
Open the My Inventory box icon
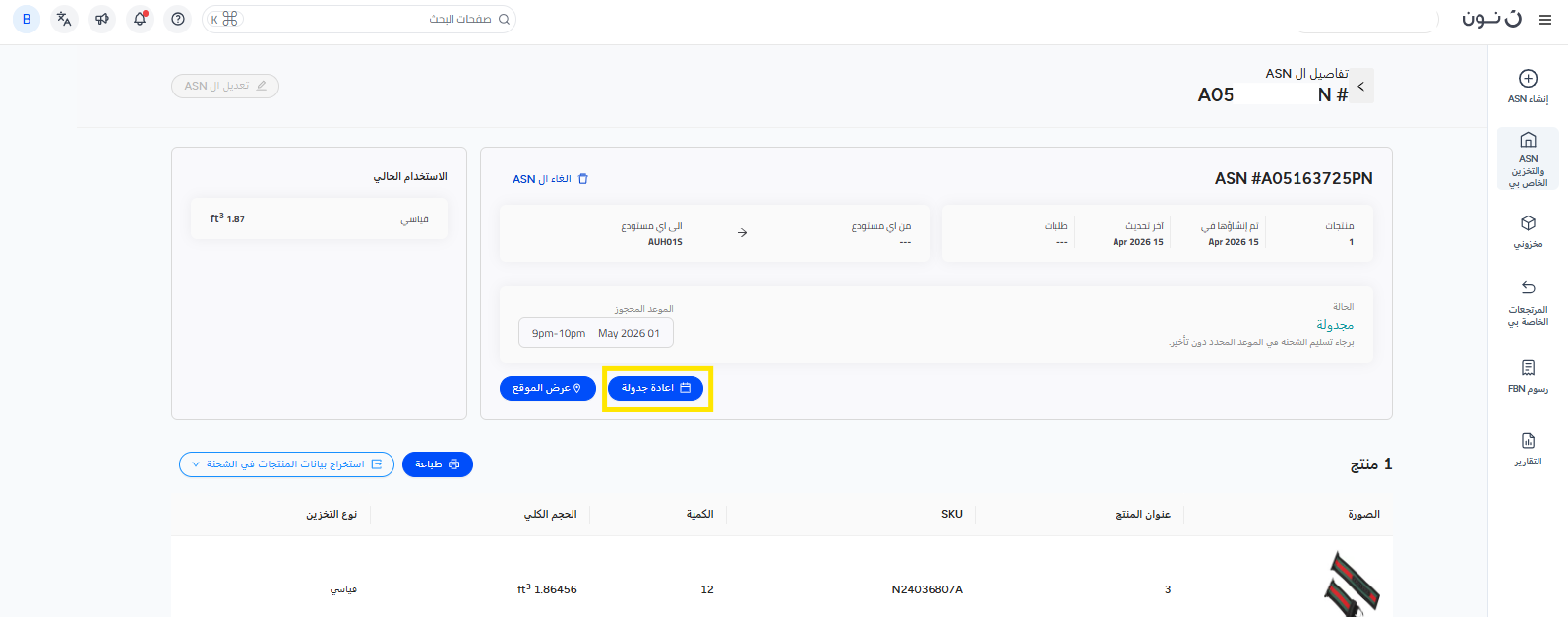click(x=1528, y=224)
